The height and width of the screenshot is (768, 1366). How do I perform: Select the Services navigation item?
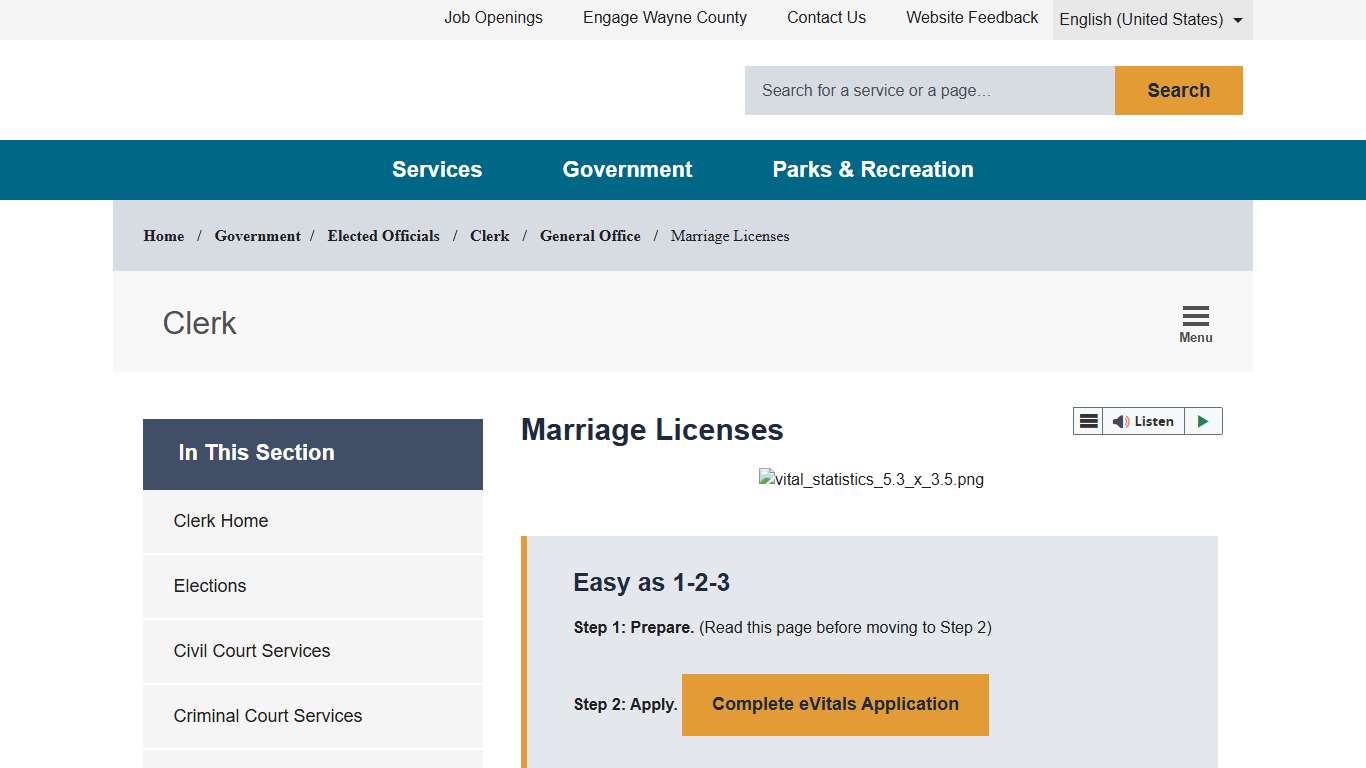click(437, 169)
